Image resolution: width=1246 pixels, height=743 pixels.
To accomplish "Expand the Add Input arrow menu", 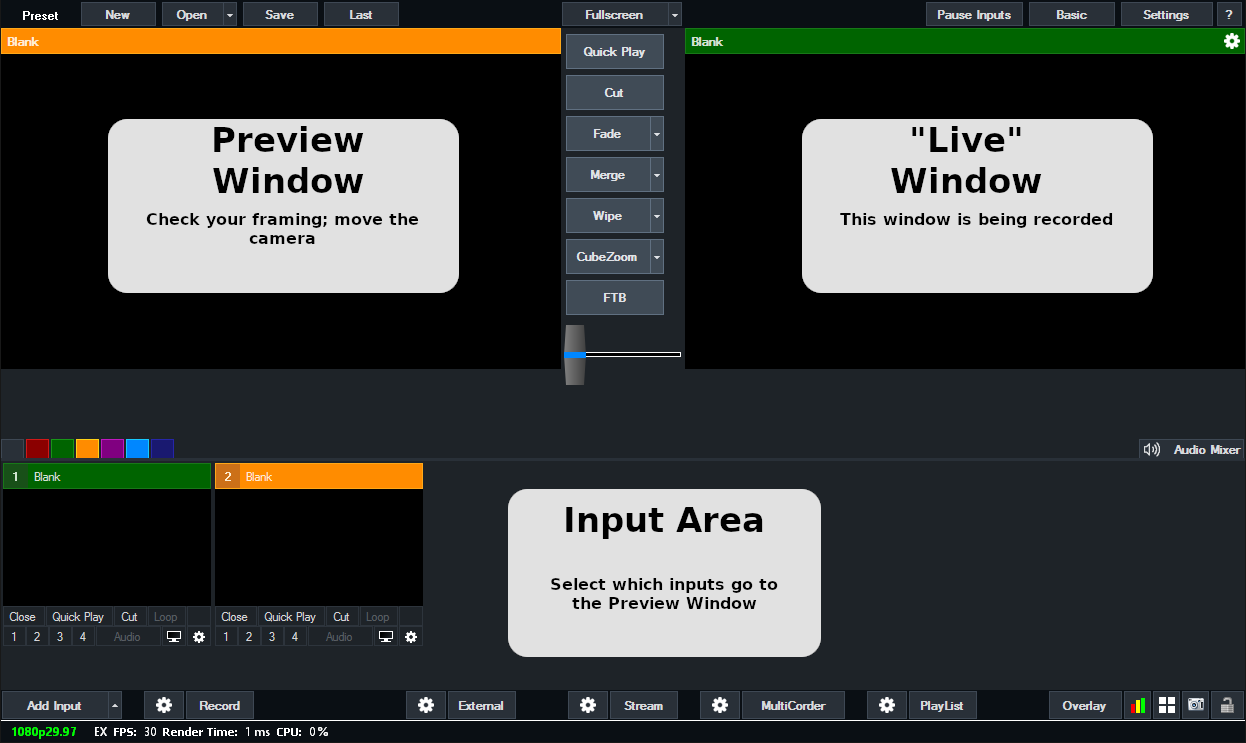I will (x=114, y=705).
